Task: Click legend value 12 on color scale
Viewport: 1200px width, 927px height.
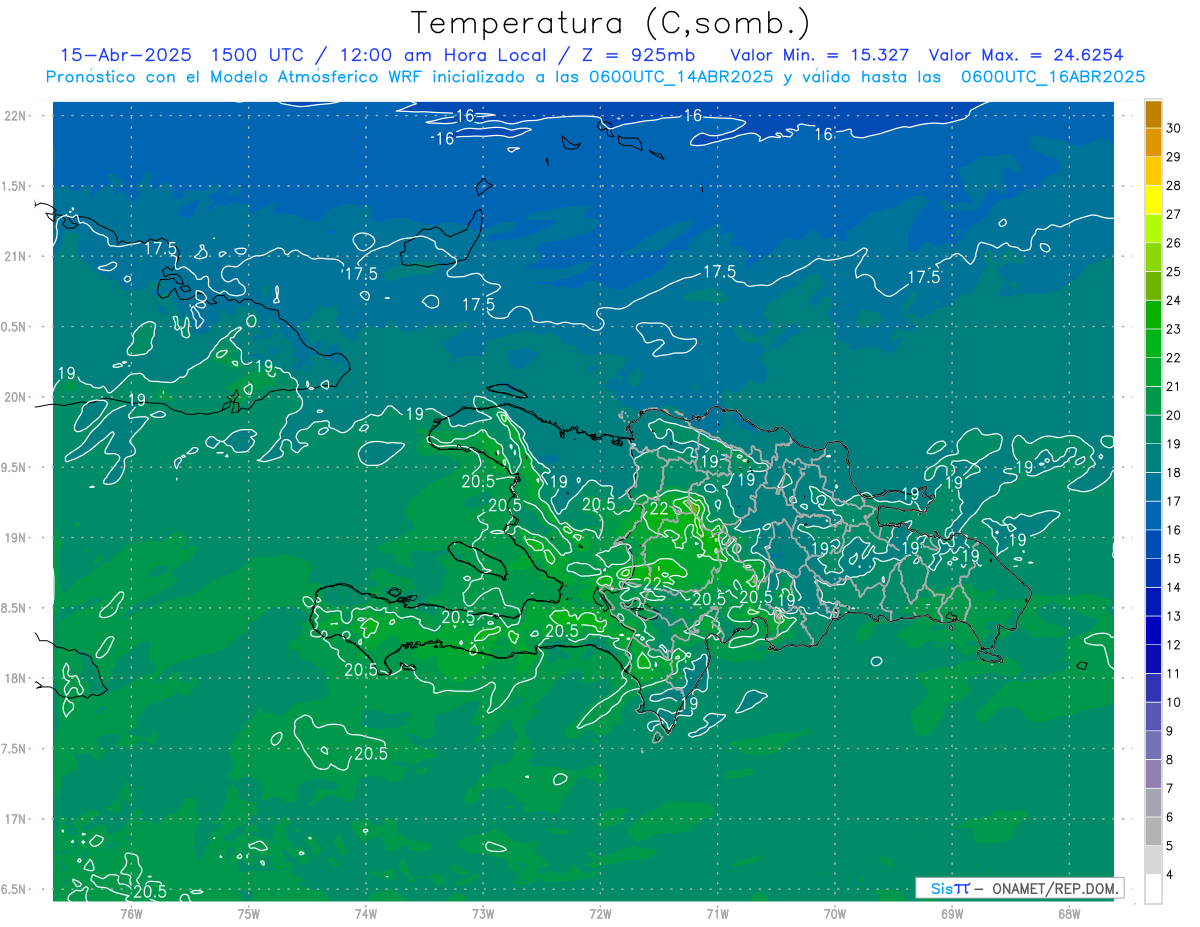Action: tap(1174, 645)
